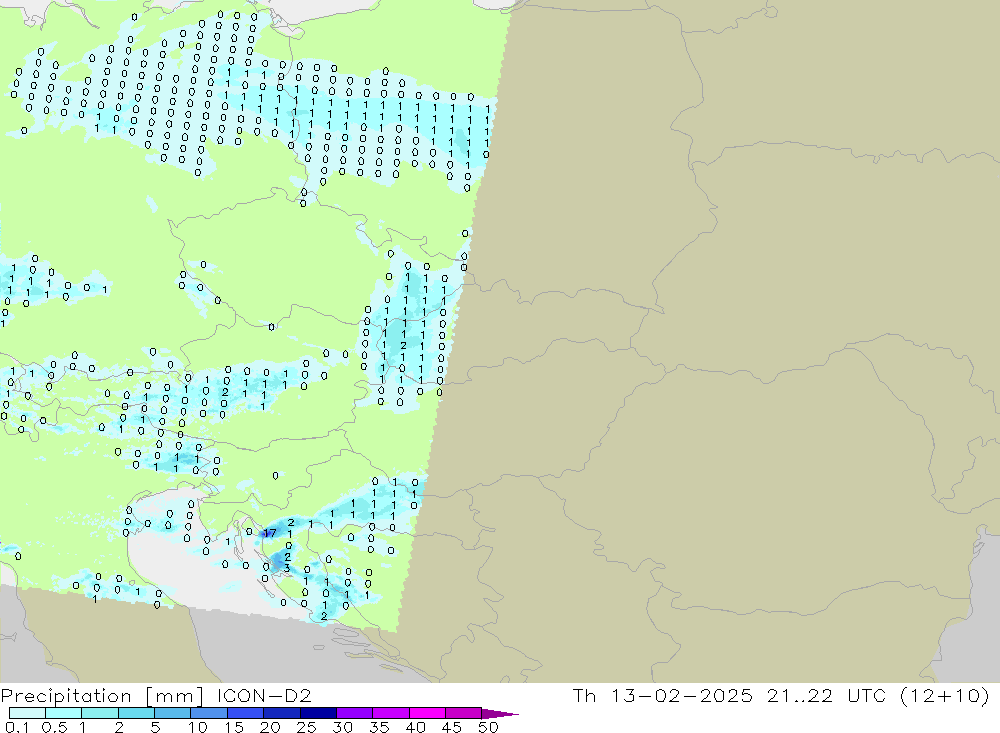
Task: Click the legend swatch between 35 and 40
Action: click(390, 713)
